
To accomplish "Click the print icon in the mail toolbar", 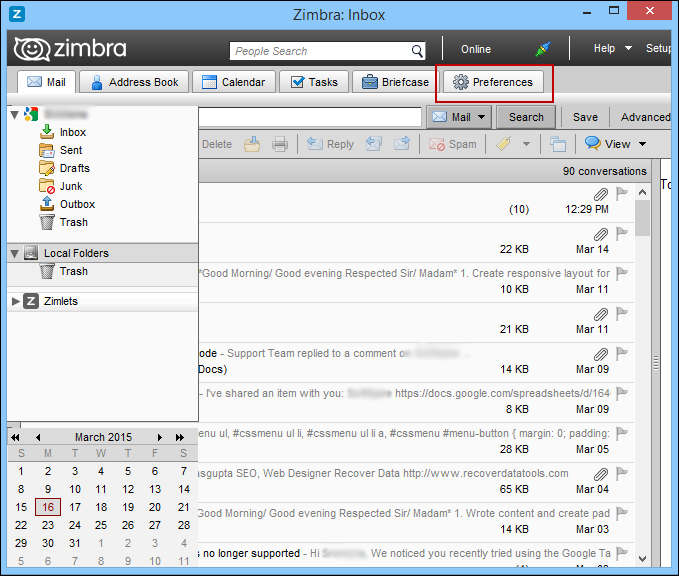I will click(279, 144).
